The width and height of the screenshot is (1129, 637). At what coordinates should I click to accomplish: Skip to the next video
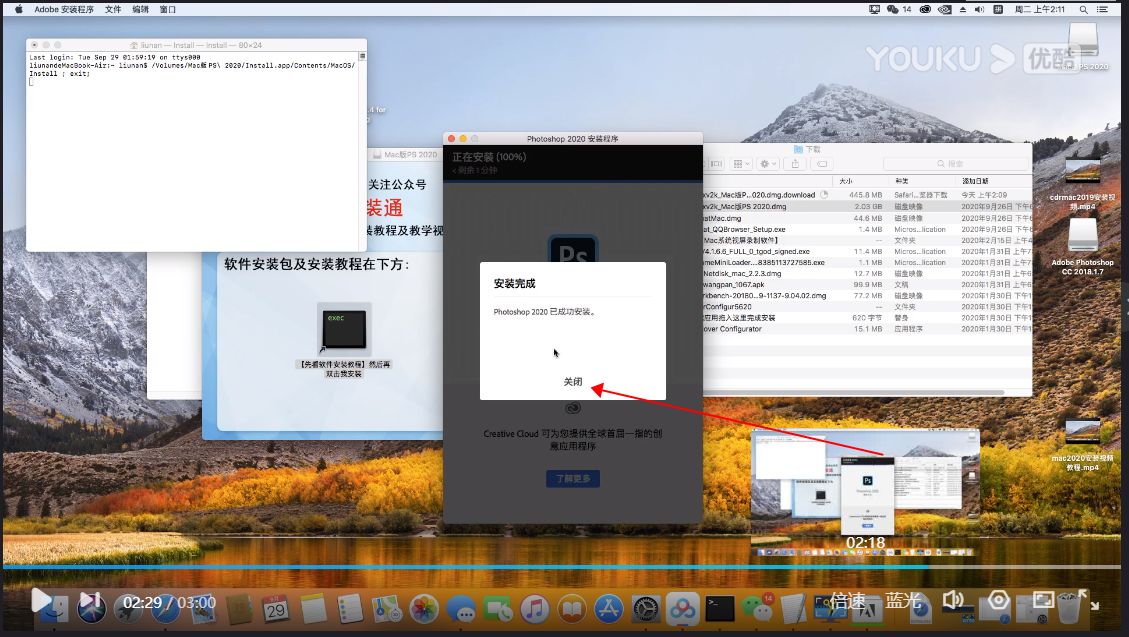(x=89, y=600)
